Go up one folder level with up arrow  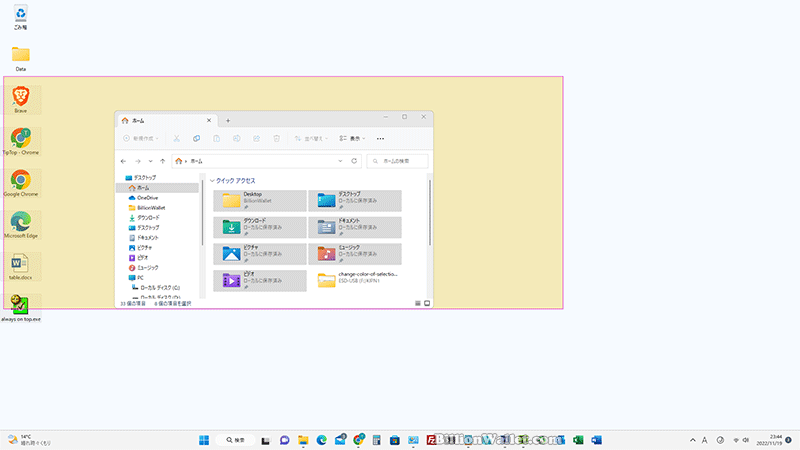pos(163,161)
